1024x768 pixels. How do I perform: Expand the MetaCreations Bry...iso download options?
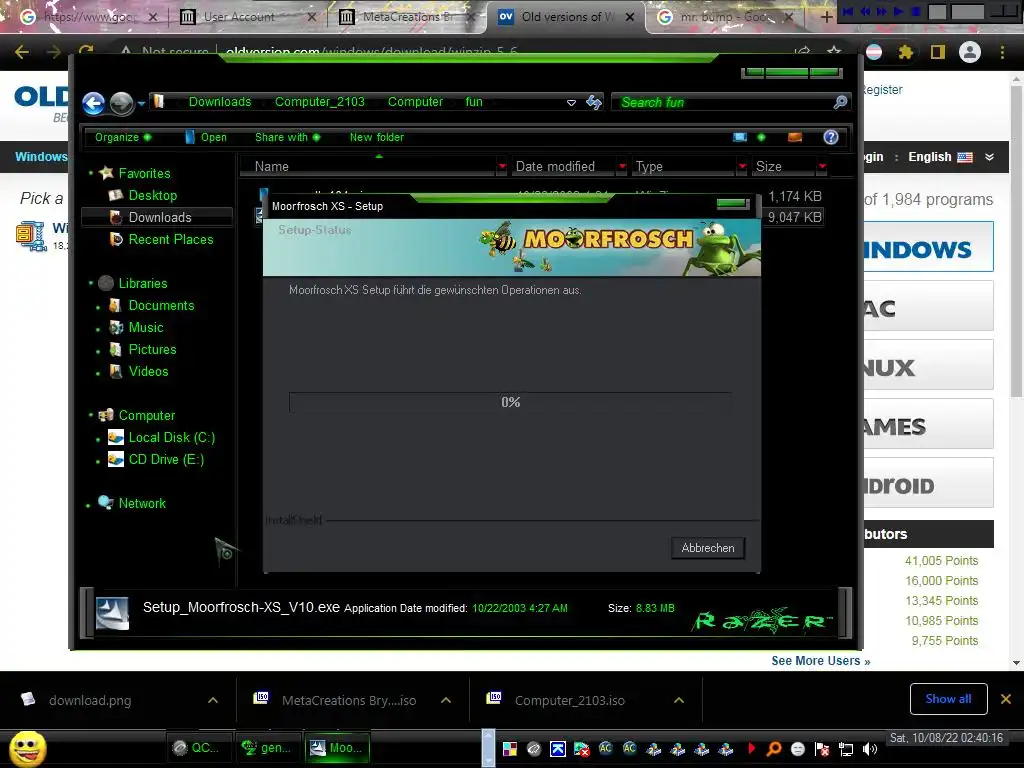pos(446,700)
